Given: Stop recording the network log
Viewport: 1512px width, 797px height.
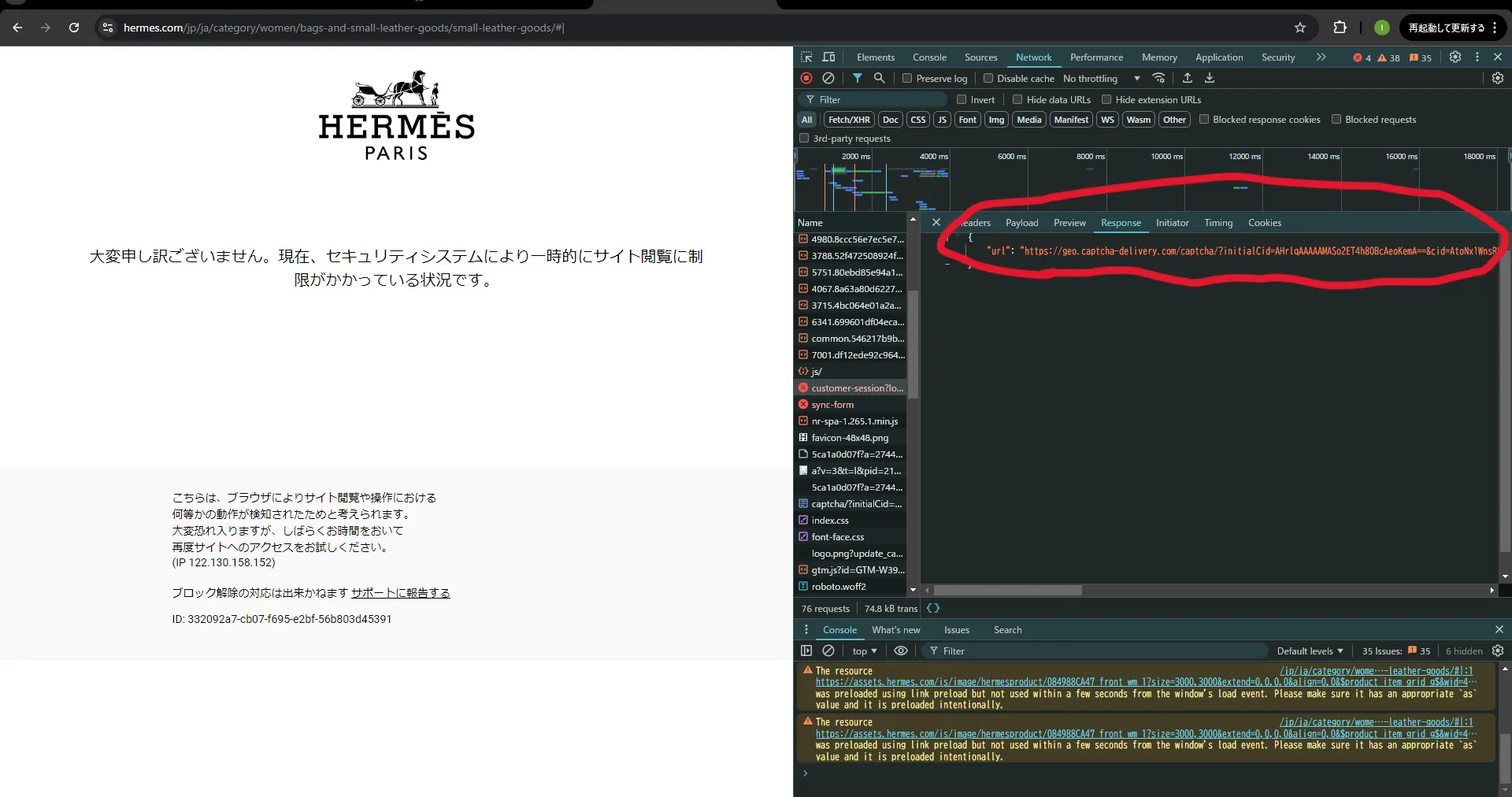Looking at the screenshot, I should pyautogui.click(x=806, y=78).
